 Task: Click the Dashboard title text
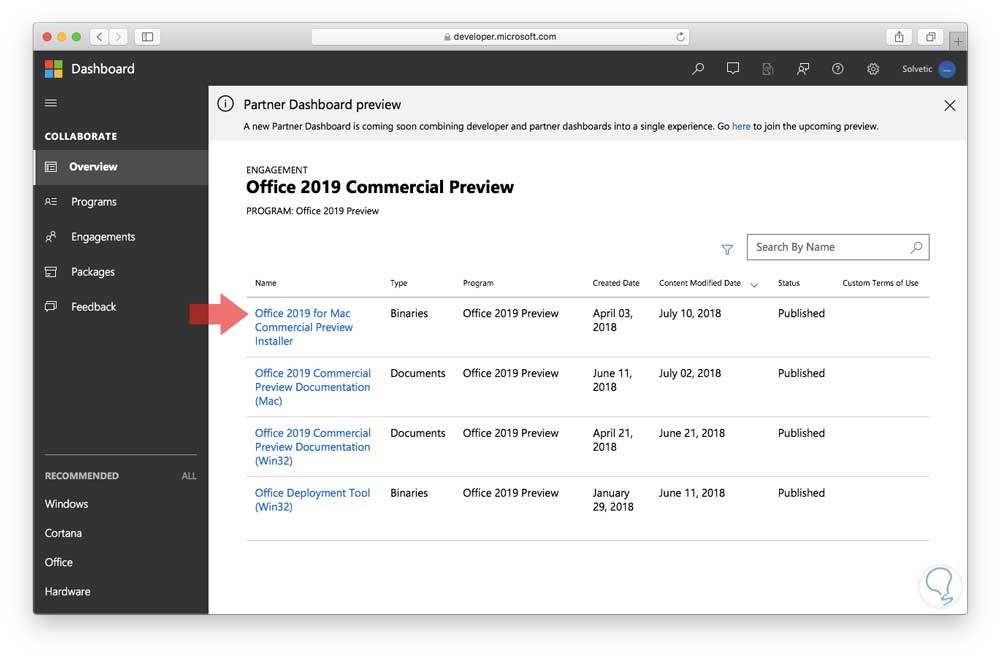pos(103,69)
